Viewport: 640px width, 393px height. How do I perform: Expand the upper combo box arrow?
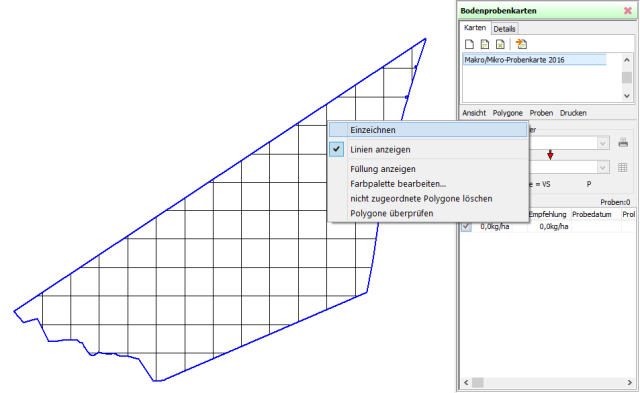point(602,143)
